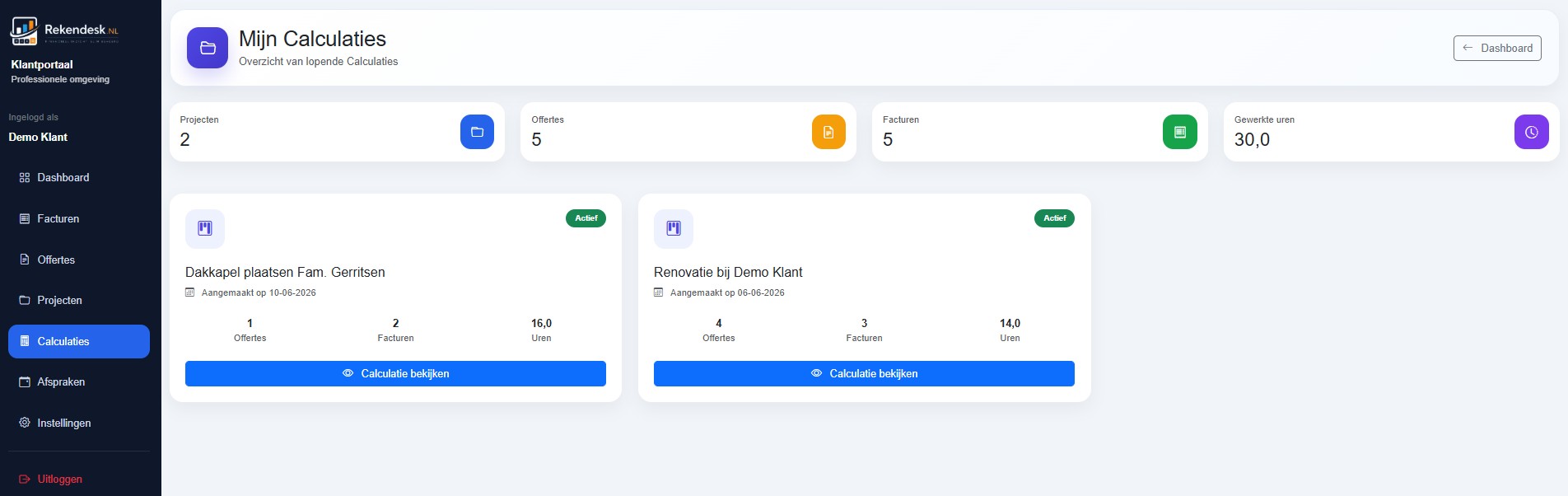The image size is (1568, 496).
Task: Open Afspraken from the sidebar
Action: point(79,382)
